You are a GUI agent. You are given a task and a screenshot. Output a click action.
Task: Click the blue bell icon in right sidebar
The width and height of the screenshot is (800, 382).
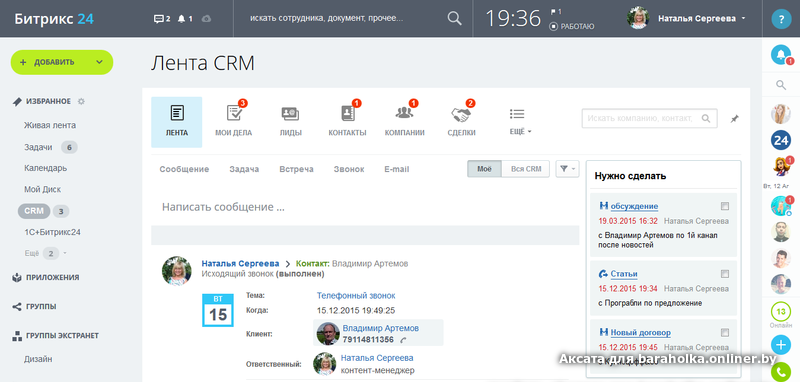coord(781,55)
